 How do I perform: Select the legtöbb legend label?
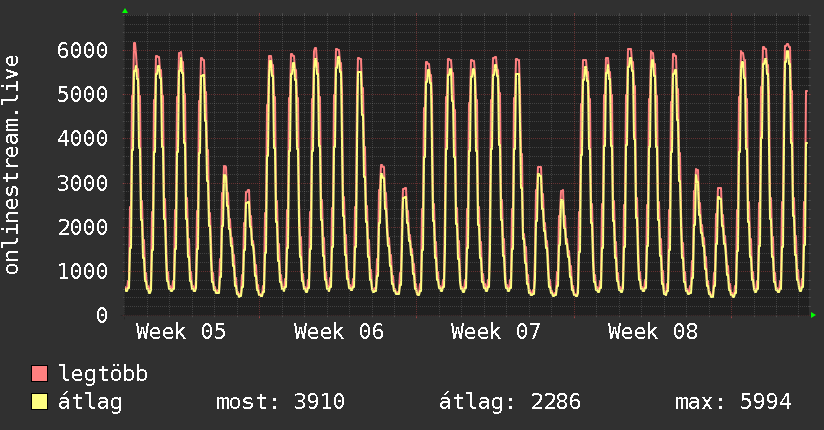pyautogui.click(x=104, y=374)
